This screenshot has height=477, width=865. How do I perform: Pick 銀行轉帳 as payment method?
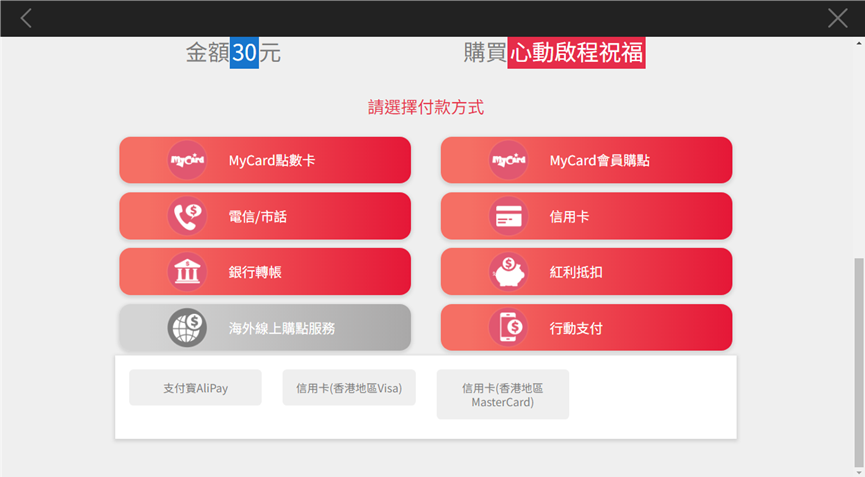click(x=265, y=272)
